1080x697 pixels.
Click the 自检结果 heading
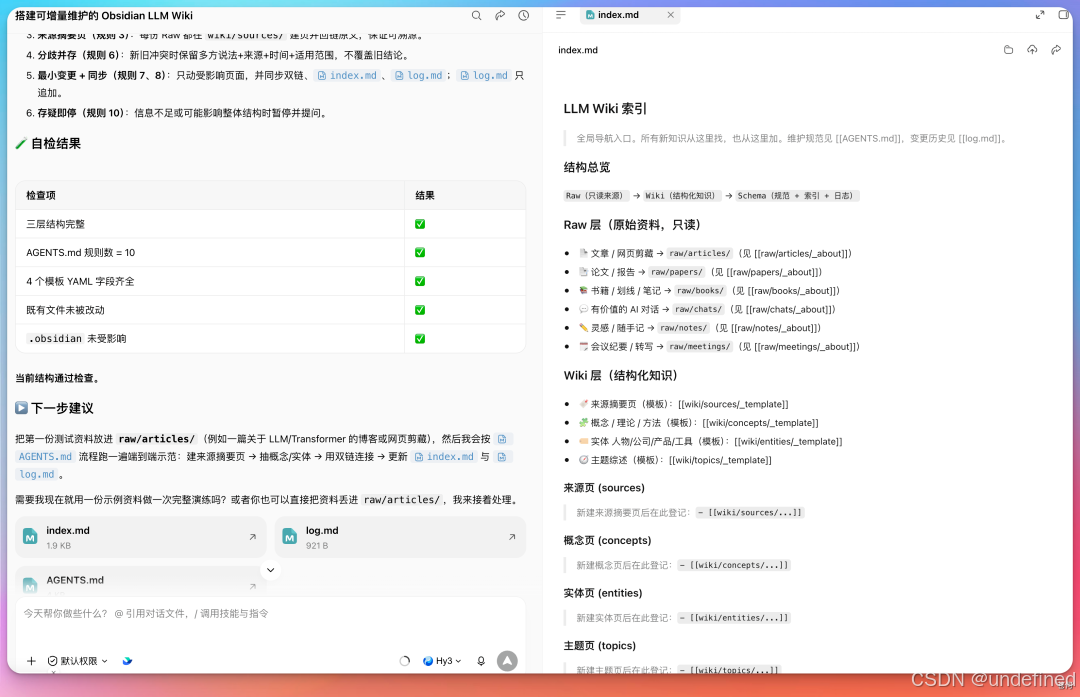click(48, 143)
